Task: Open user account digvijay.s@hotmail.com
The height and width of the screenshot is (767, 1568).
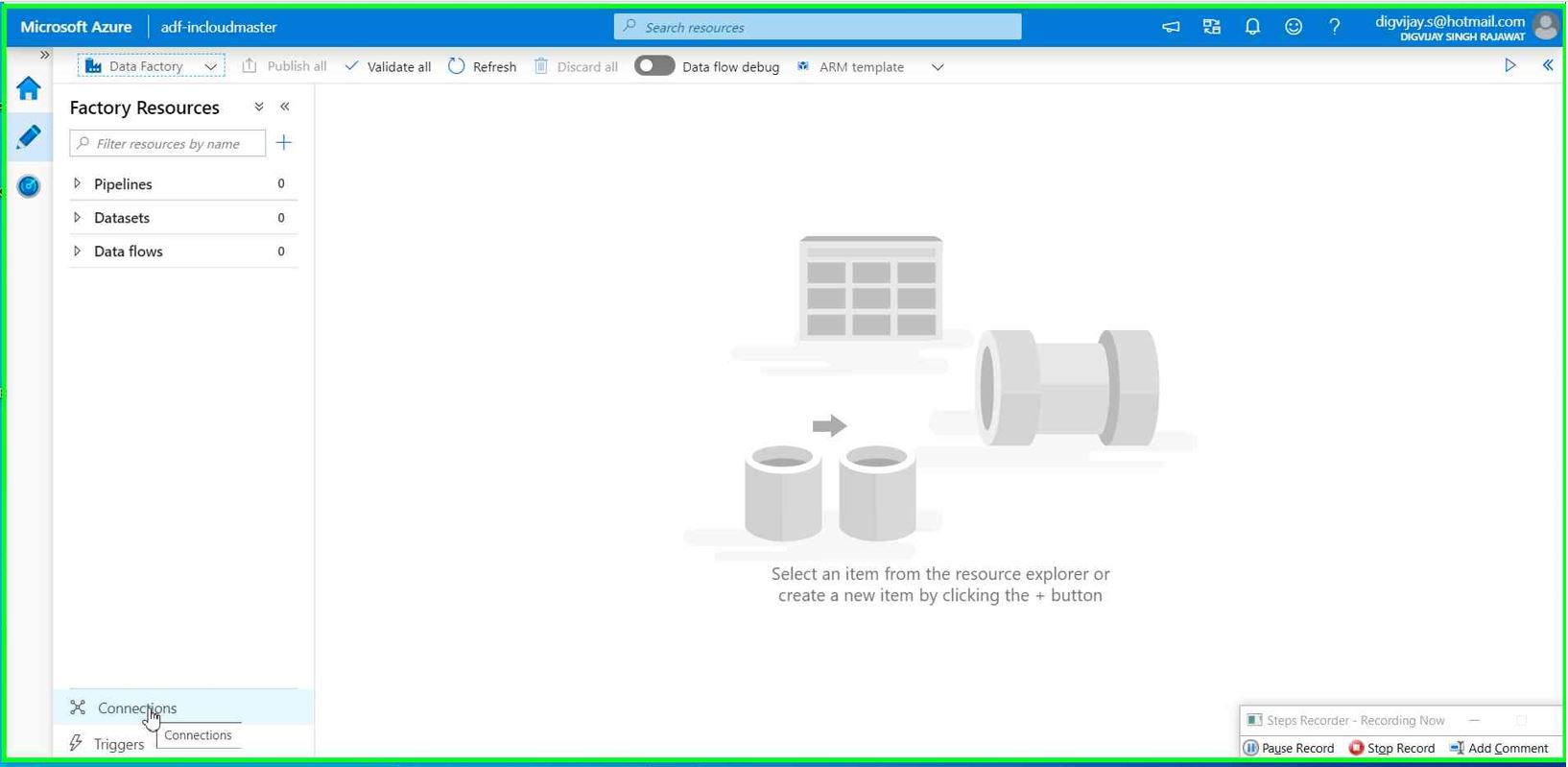Action: click(1450, 27)
